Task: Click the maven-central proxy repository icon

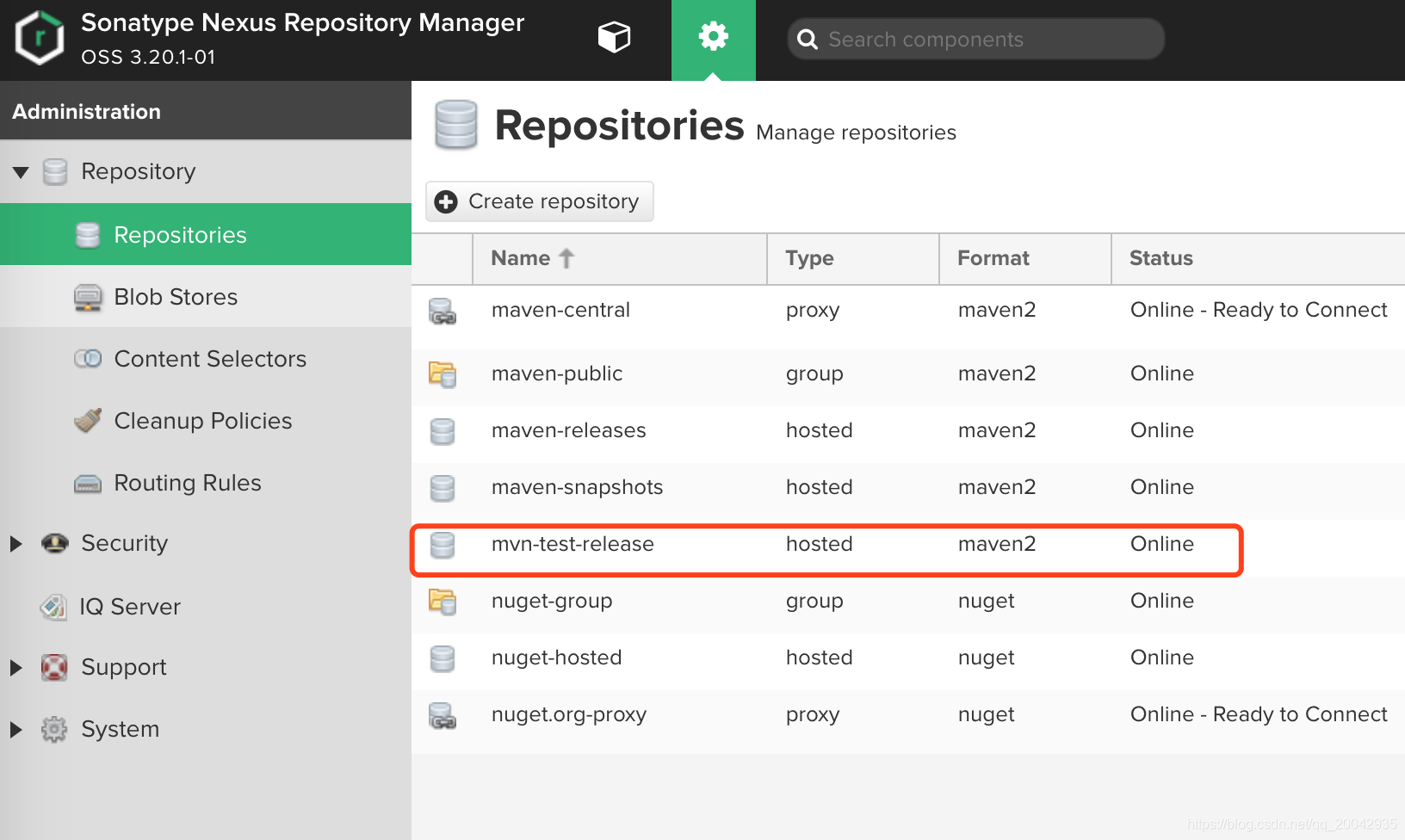Action: (x=443, y=311)
